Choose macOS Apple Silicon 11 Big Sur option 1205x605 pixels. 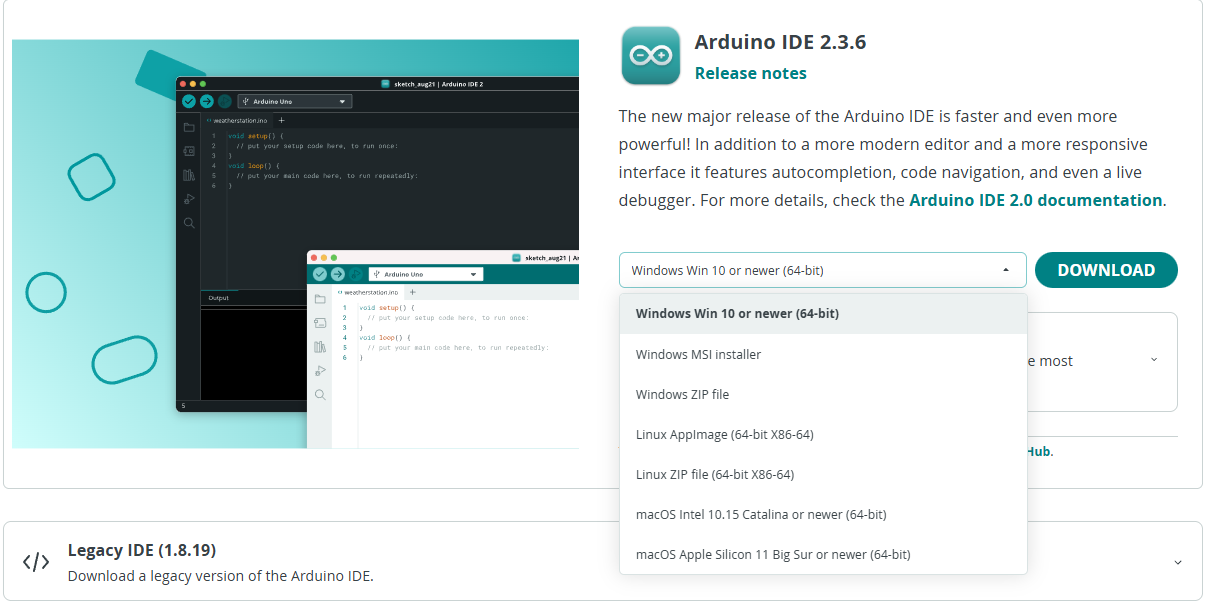(772, 554)
